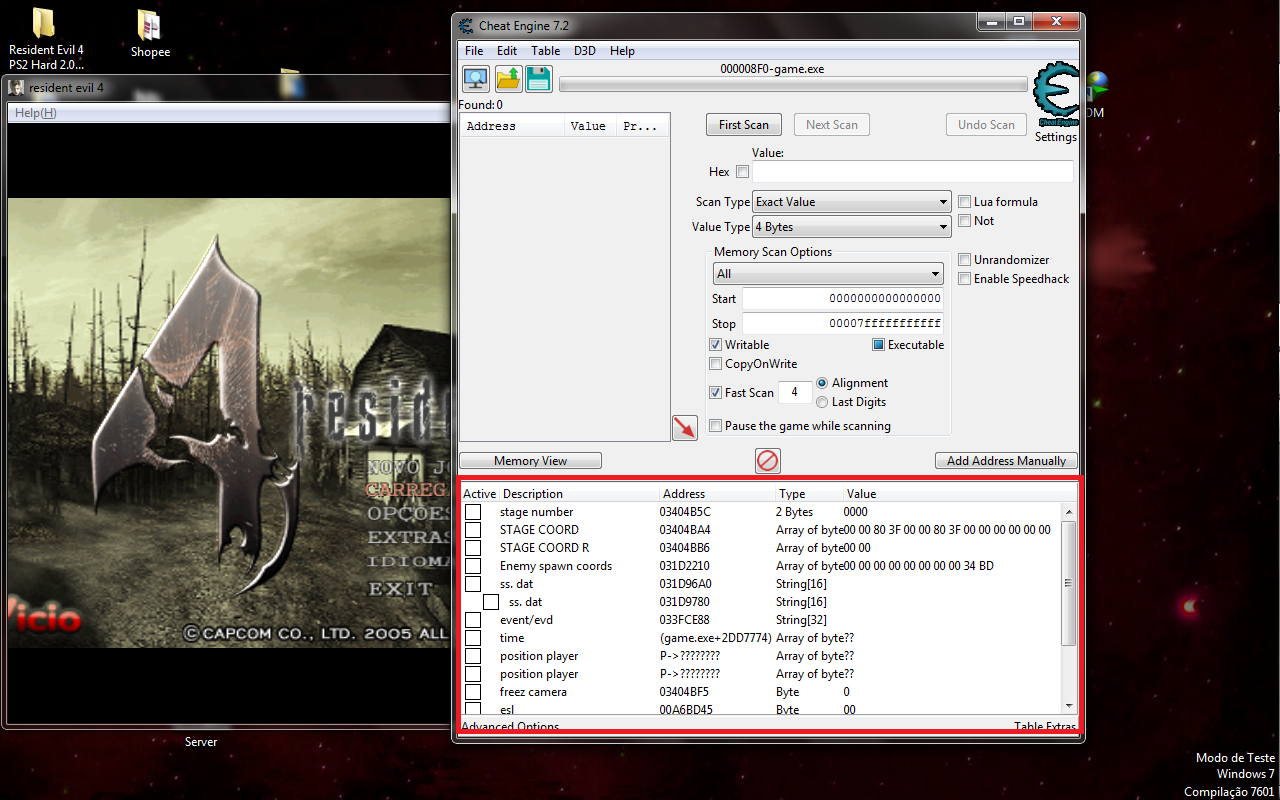The width and height of the screenshot is (1280, 800).
Task: Click the Fast Scan alignment number field
Action: (x=795, y=393)
